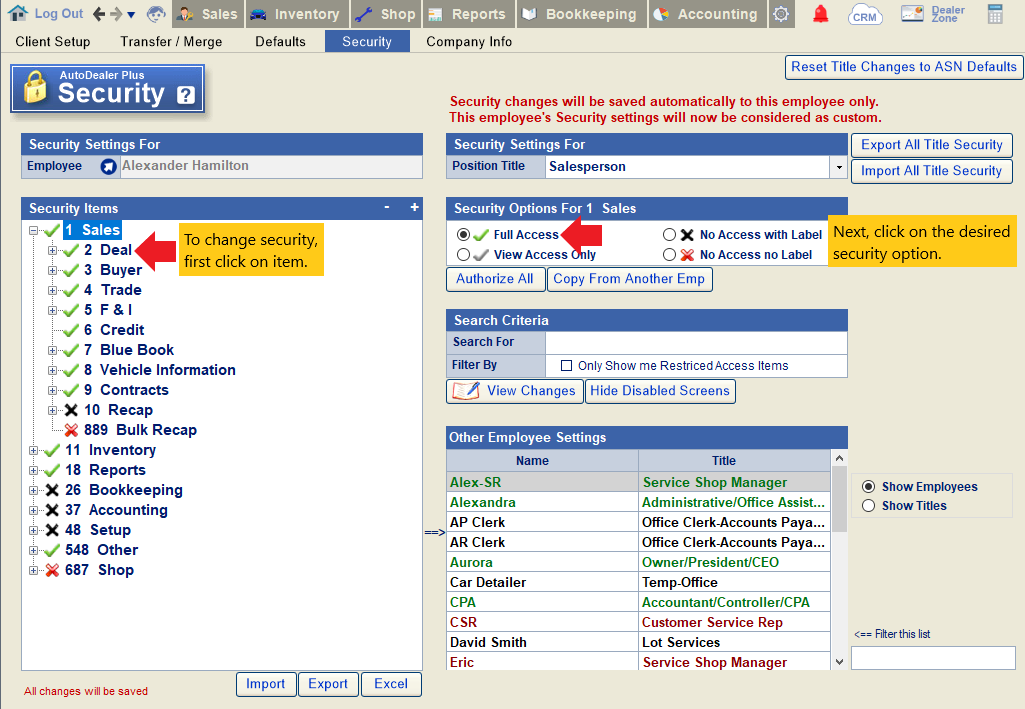The image size is (1025, 709).
Task: Select the Full Access radio option
Action: point(463,234)
